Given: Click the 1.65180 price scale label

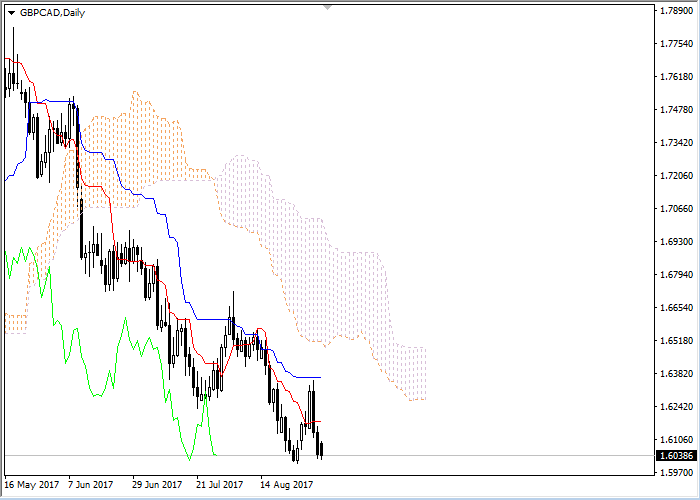Looking at the screenshot, I should pyautogui.click(x=677, y=341).
